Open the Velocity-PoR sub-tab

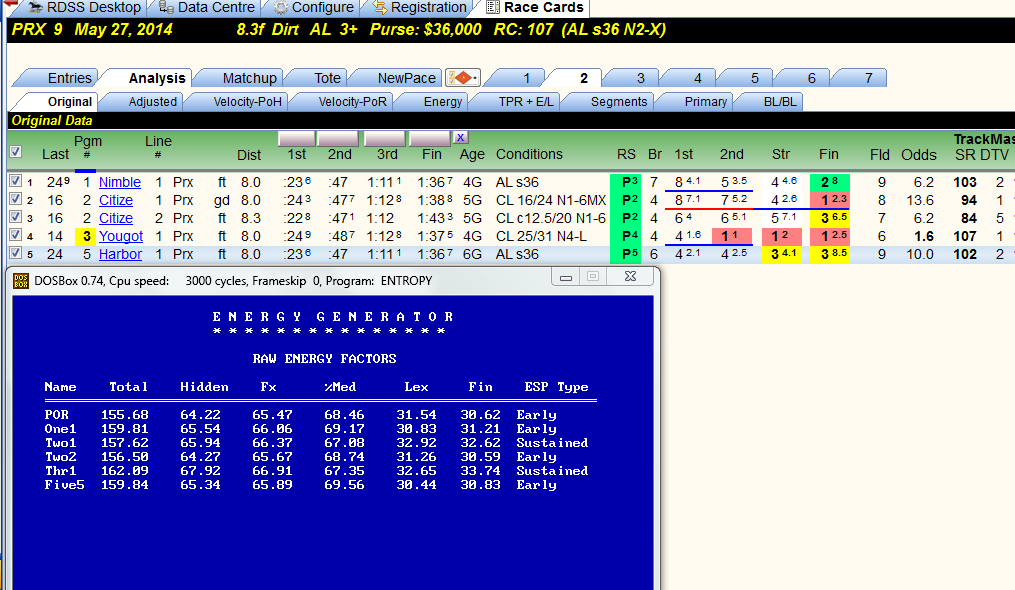coord(342,102)
